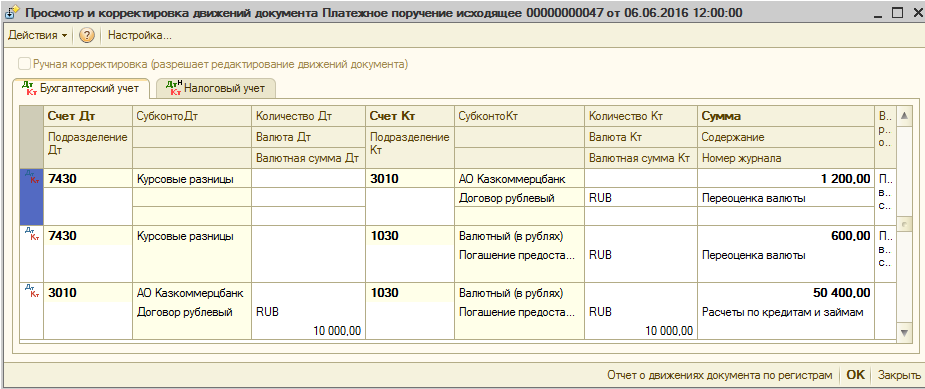Switch to Бухгалтерский учет tab
The image size is (925, 389).
pos(81,89)
